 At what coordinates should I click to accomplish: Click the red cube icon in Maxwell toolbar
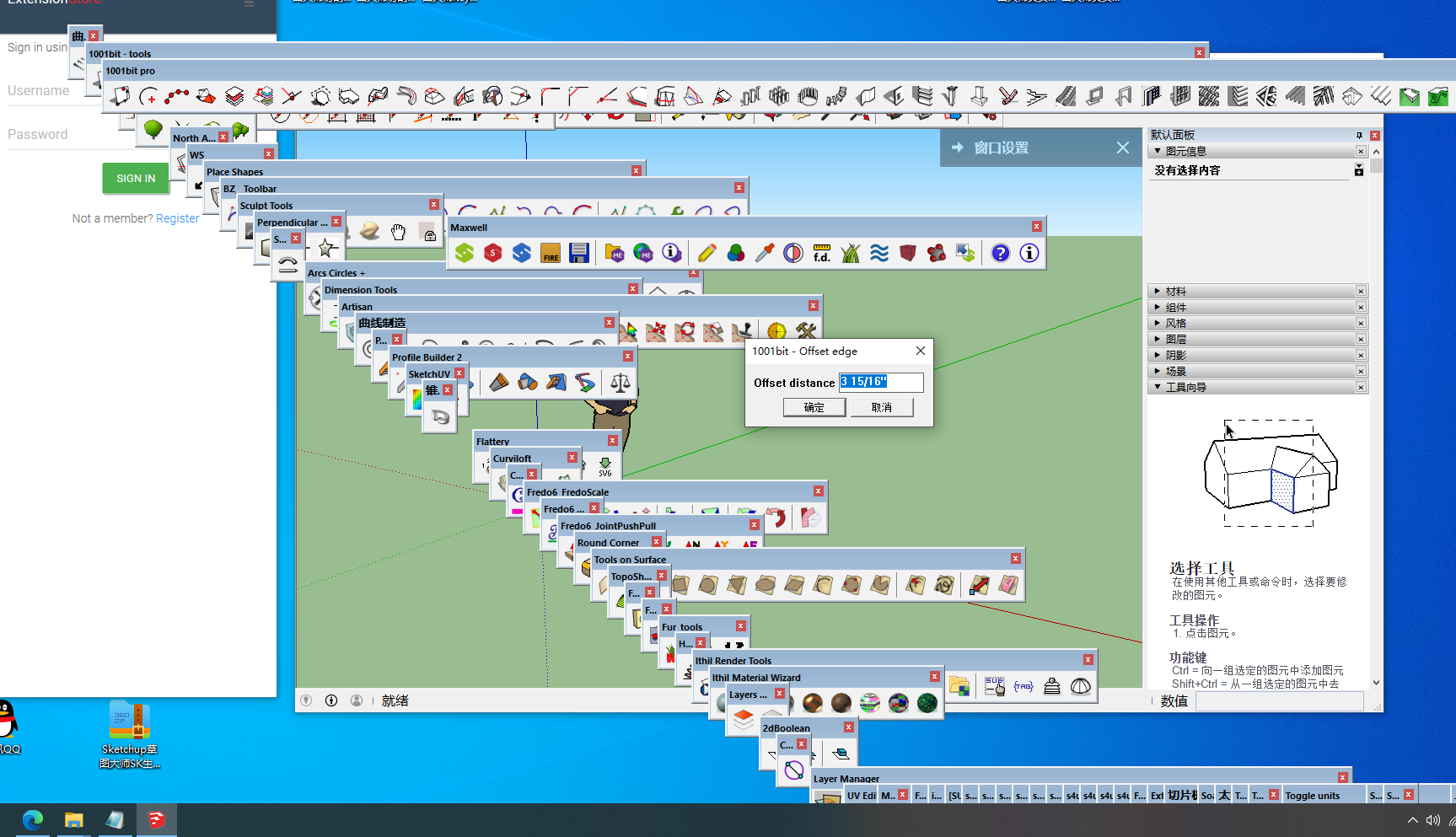point(908,253)
